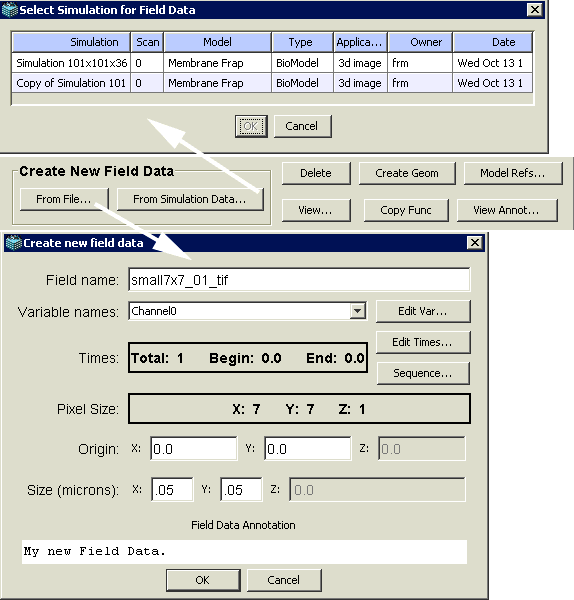Click the Origin X input field
Viewport: 574px width, 600px height.
point(194,448)
